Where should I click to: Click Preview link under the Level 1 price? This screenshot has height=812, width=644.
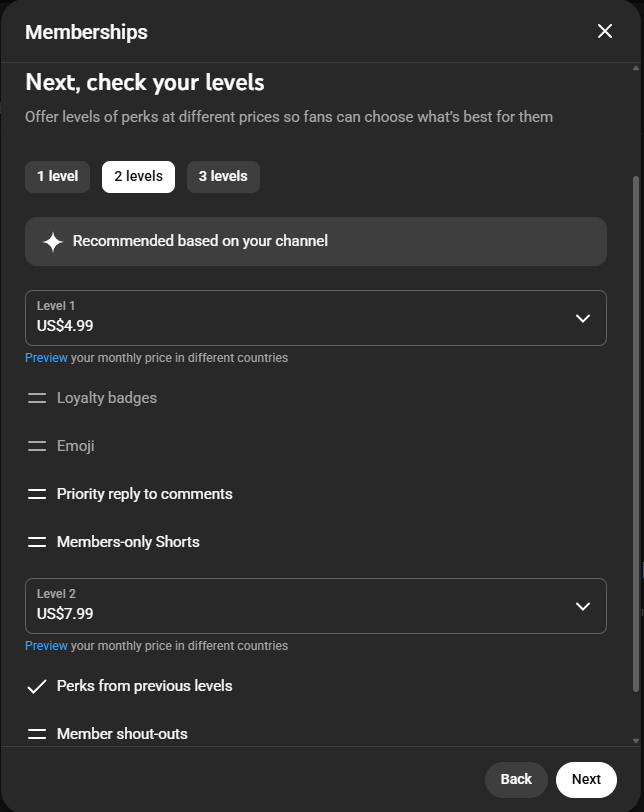coord(45,357)
